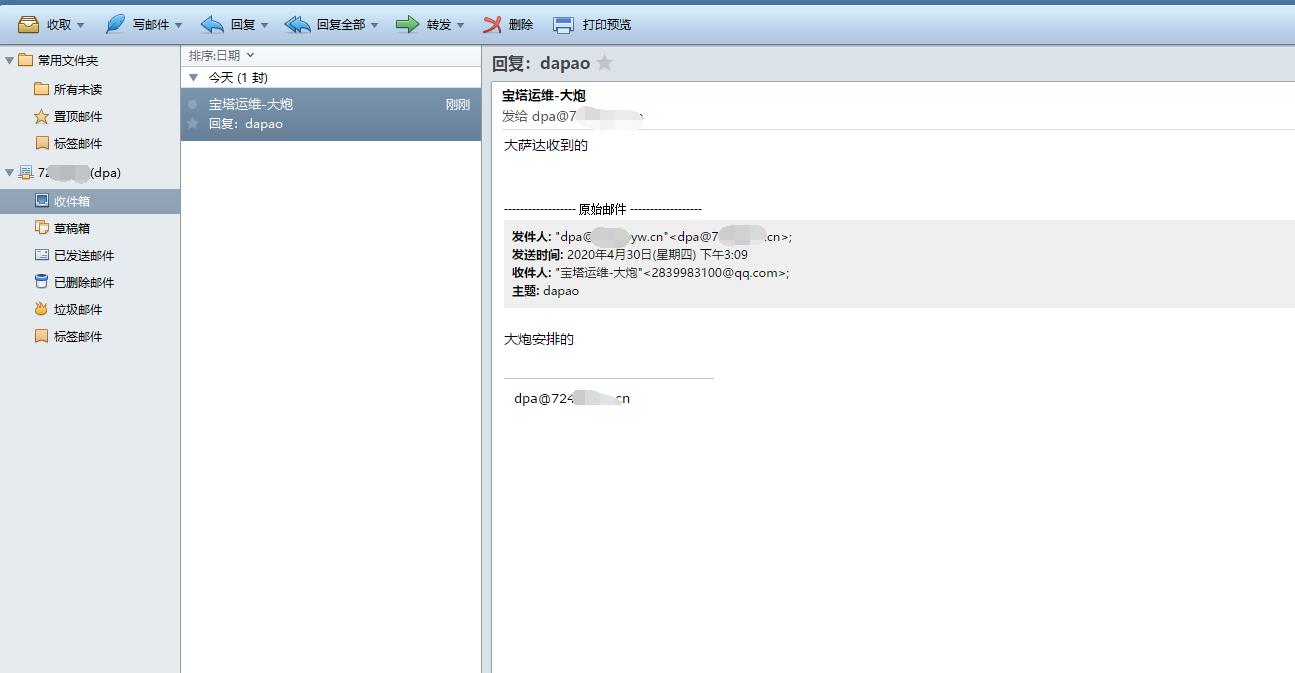
Task: Click the bookmark icon of 标签邮件 under the dpa account
Action: point(41,336)
